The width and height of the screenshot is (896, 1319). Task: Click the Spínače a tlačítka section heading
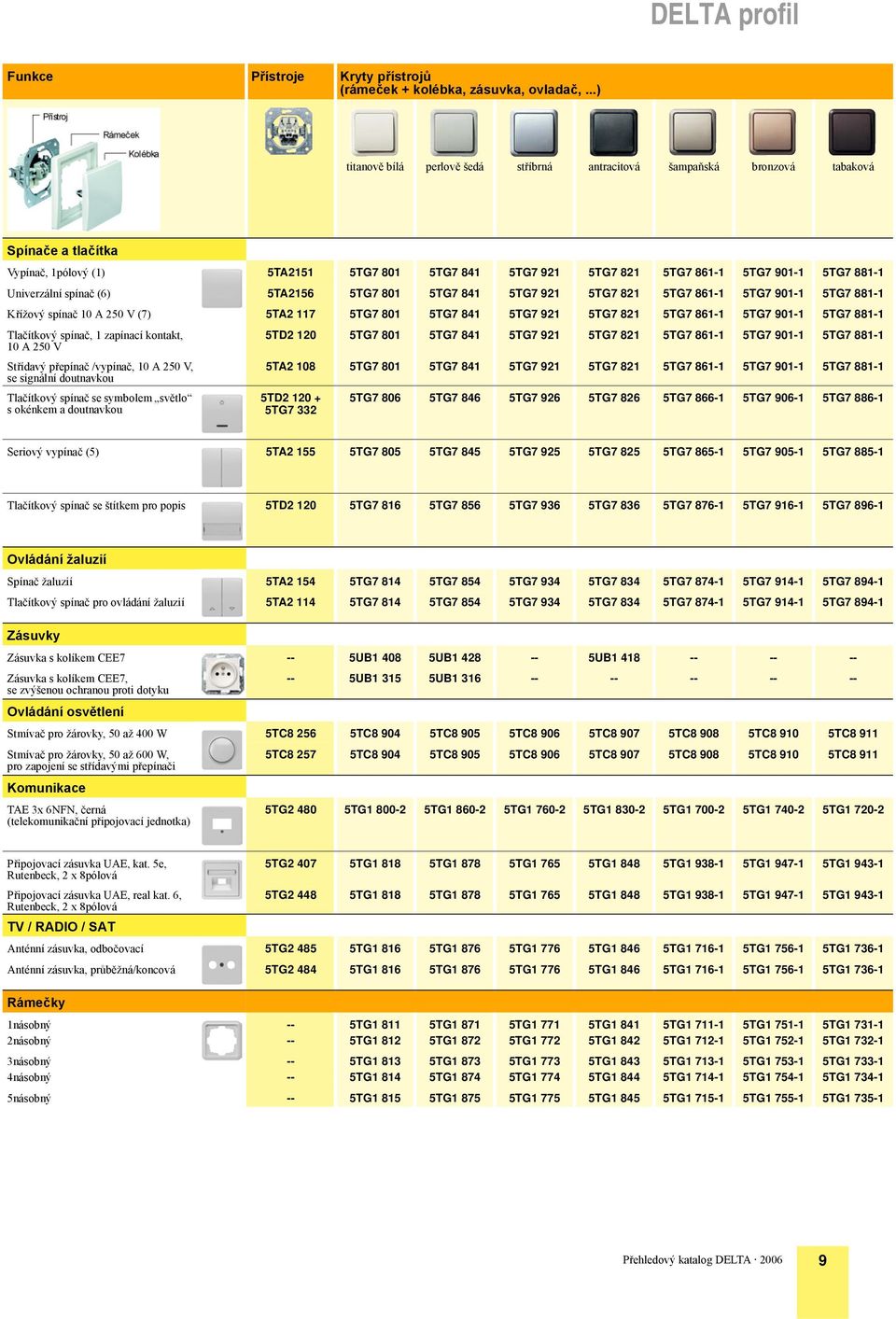(63, 250)
